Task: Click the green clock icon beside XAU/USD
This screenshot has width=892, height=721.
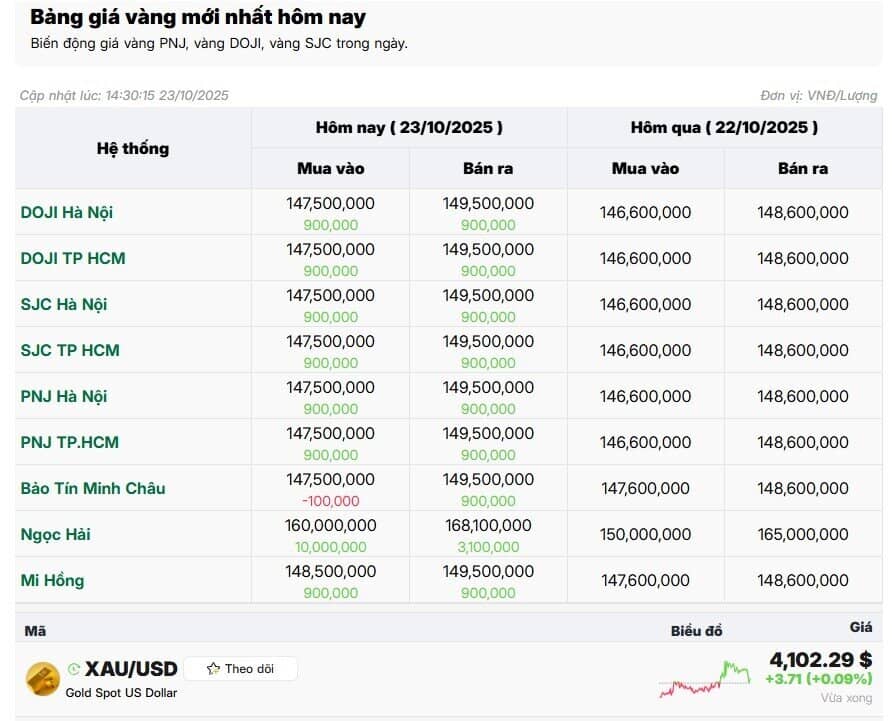Action: [73, 669]
